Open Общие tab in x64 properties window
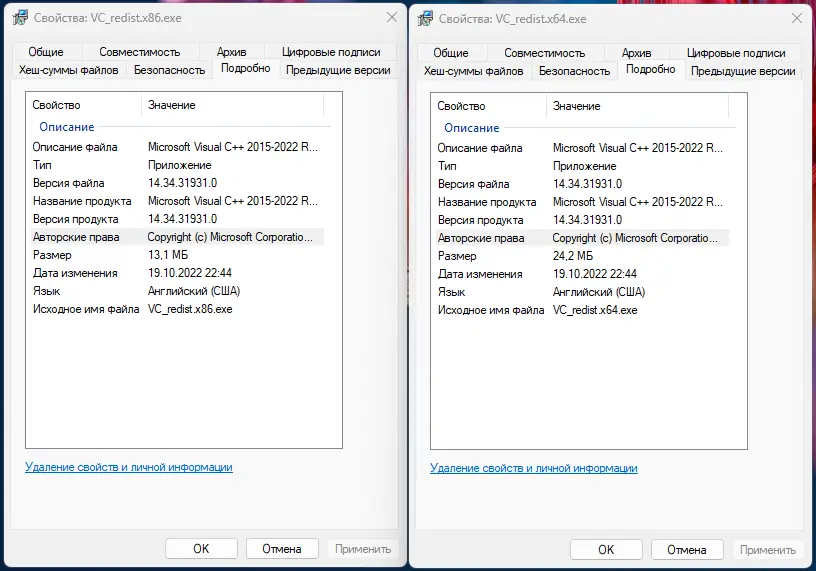The width and height of the screenshot is (816, 571). [x=451, y=53]
